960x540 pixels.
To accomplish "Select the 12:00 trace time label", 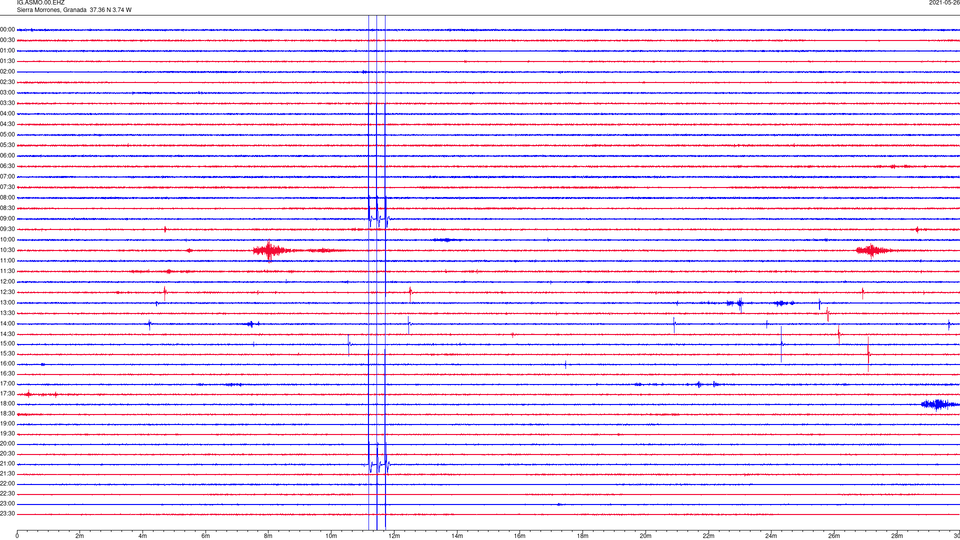I will click(x=7, y=282).
